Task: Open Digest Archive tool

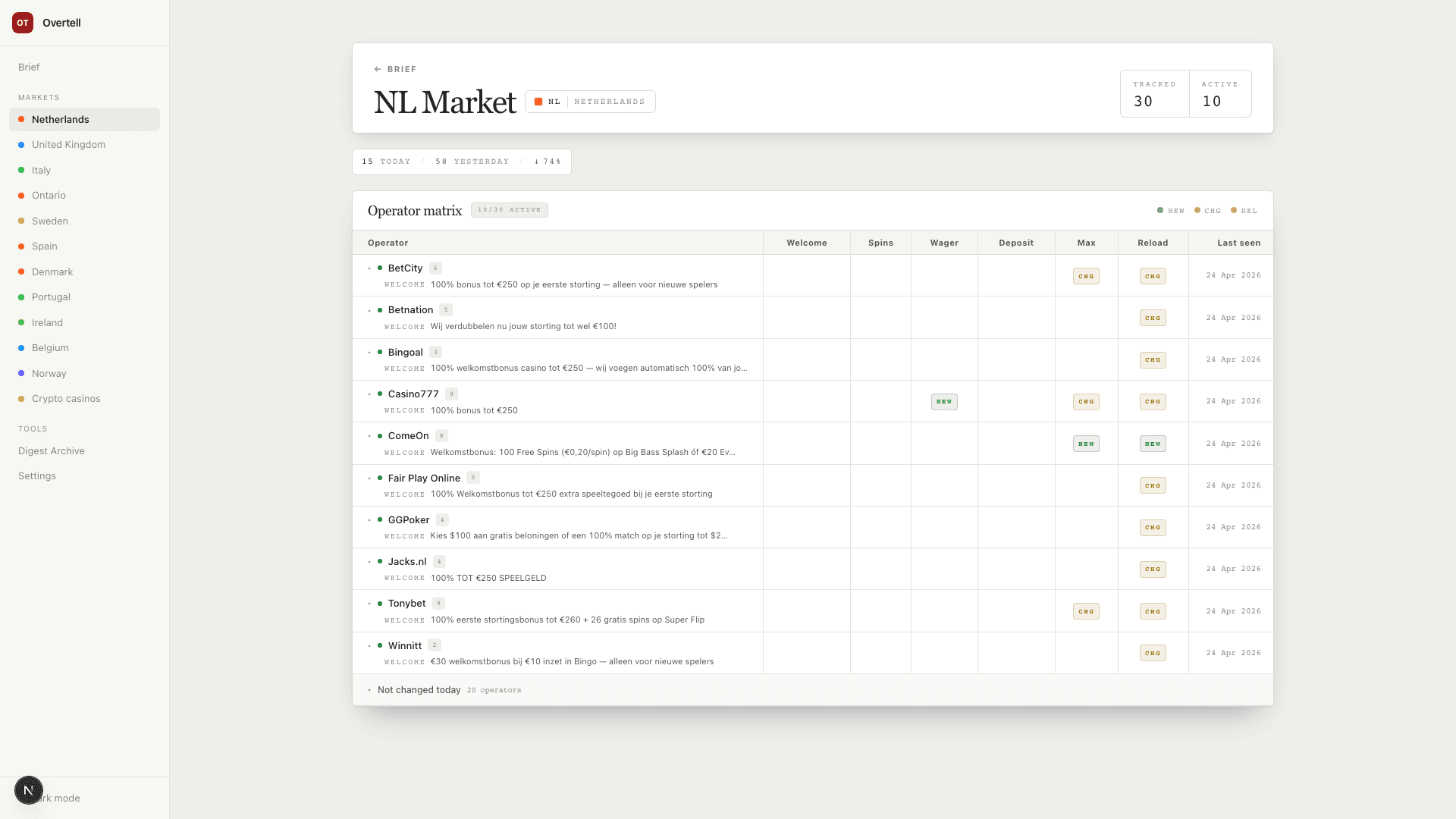Action: point(52,450)
